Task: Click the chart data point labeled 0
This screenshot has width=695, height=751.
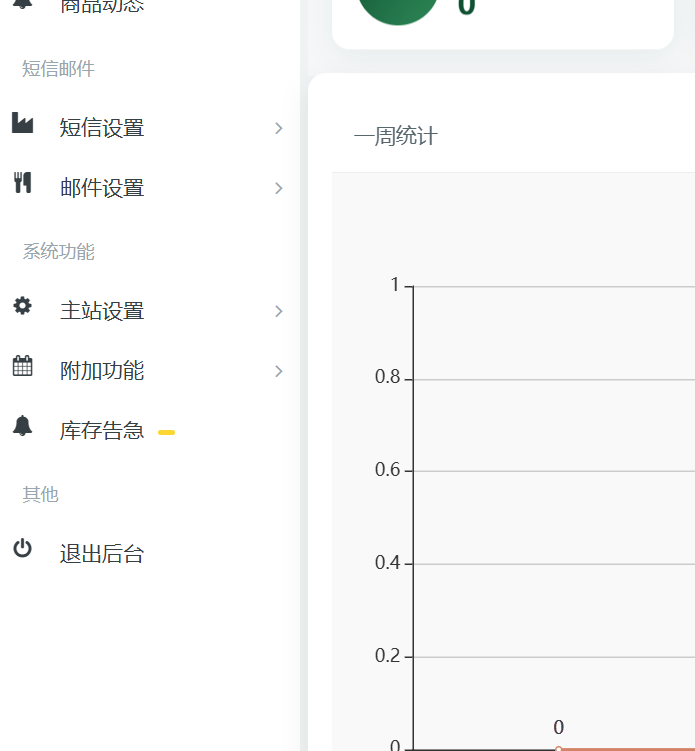Action: click(558, 748)
